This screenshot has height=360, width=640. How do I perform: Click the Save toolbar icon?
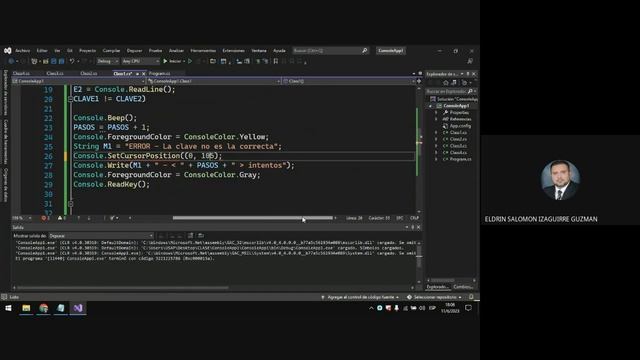pyautogui.click(x=53, y=61)
